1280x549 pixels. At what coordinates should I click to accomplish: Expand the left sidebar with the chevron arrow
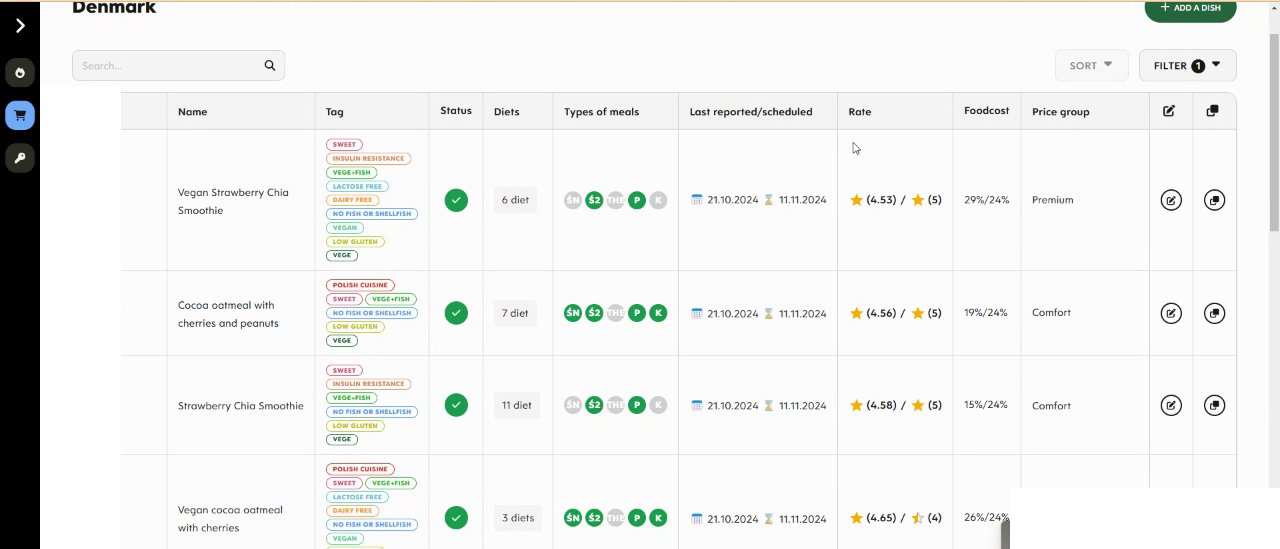(20, 26)
